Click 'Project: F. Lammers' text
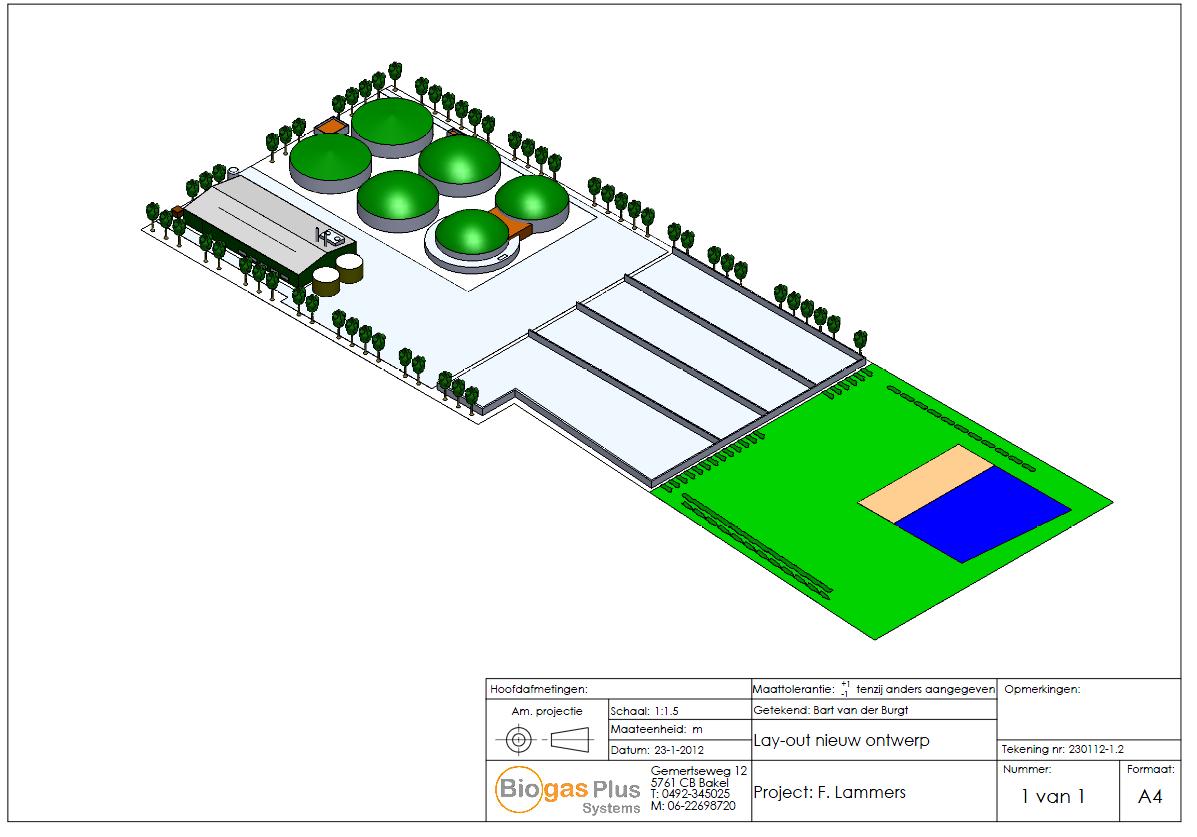This screenshot has width=1197, height=837. (829, 793)
